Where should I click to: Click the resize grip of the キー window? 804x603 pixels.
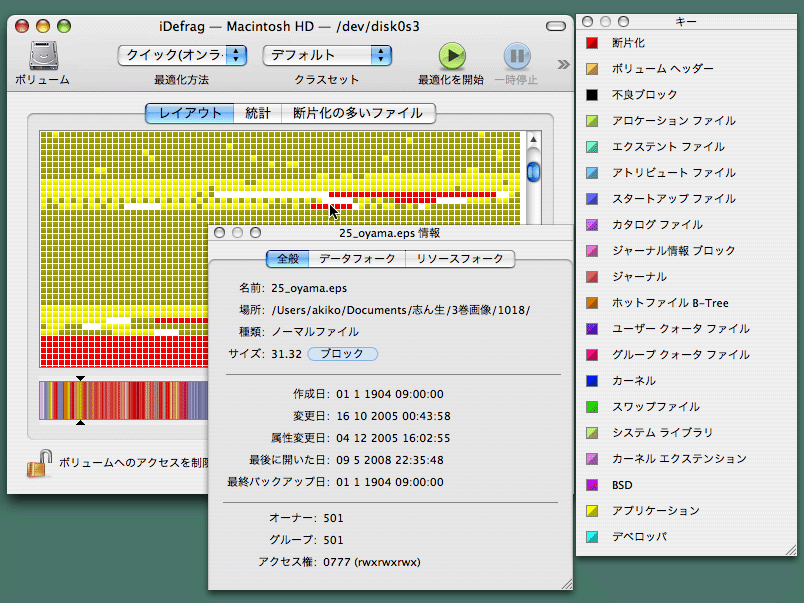tap(791, 549)
